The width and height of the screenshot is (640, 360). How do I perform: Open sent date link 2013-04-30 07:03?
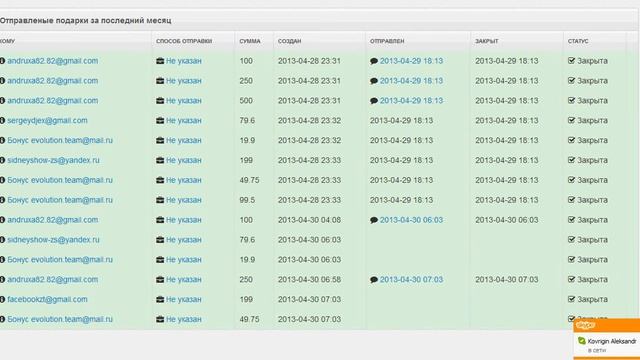tap(411, 280)
